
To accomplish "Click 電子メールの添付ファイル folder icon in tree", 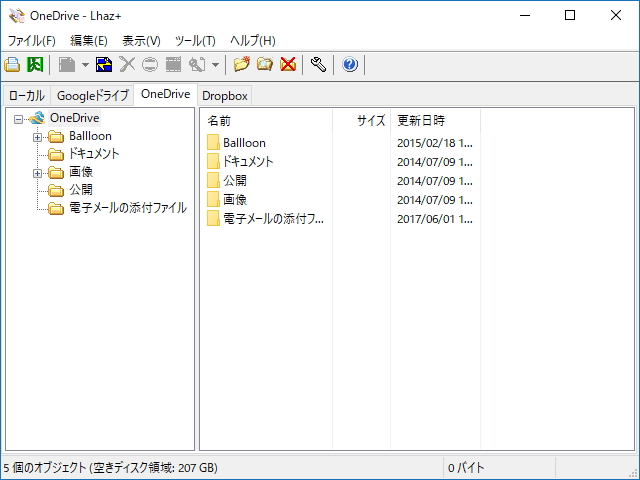I will tap(56, 209).
